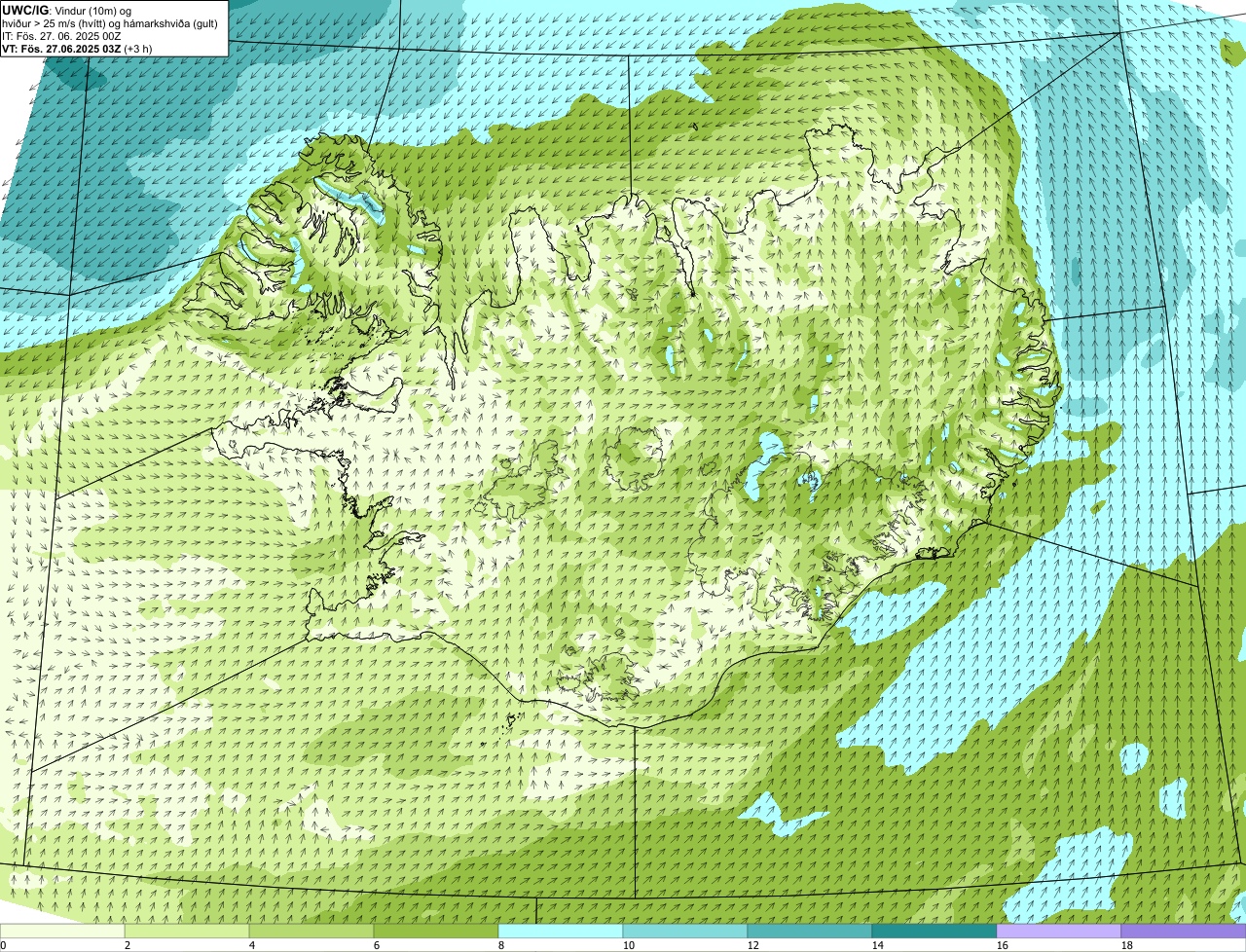Click the medium teal 12–14 m/s legend swatch

click(810, 932)
